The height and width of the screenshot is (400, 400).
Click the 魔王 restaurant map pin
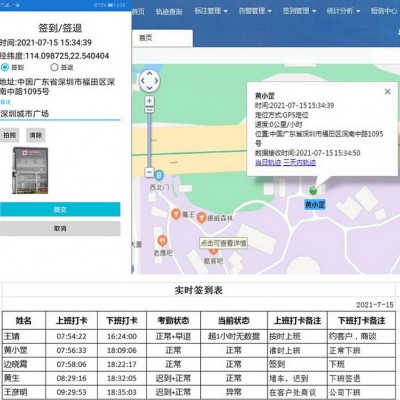pyautogui.click(x=176, y=214)
